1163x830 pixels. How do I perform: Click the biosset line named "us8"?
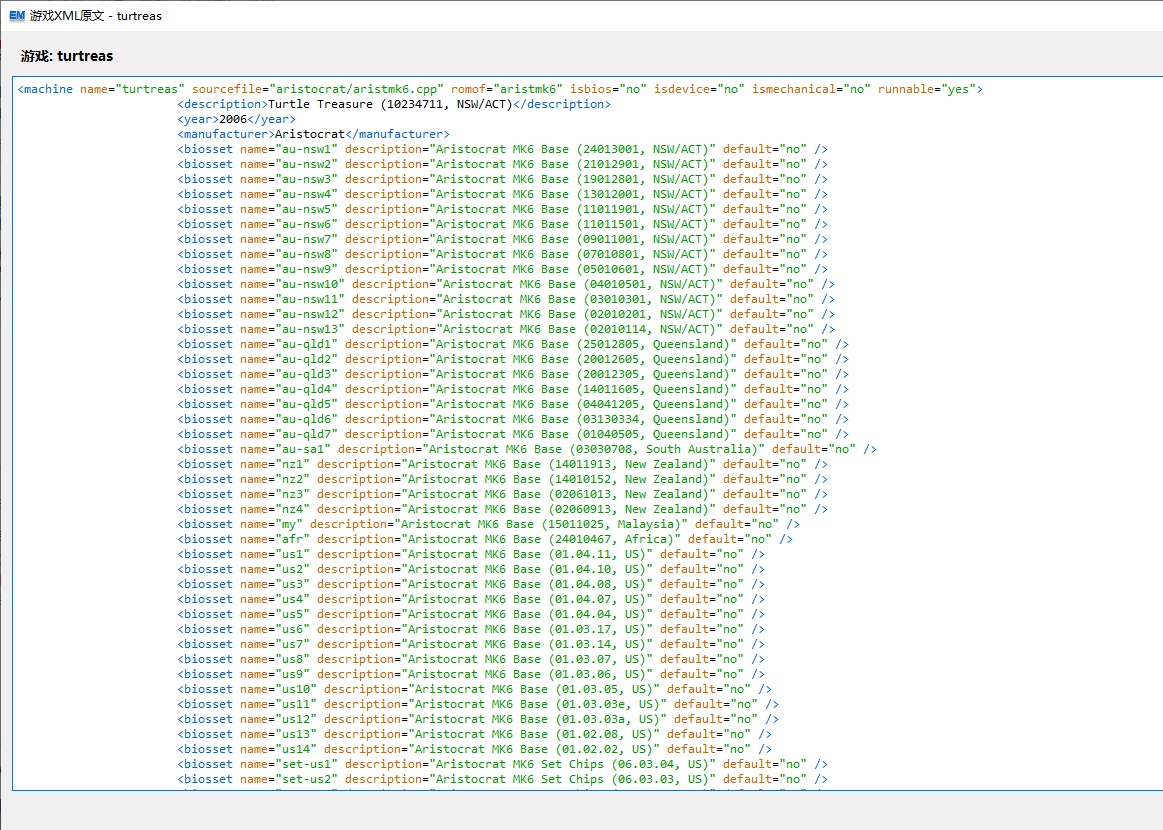click(471, 659)
